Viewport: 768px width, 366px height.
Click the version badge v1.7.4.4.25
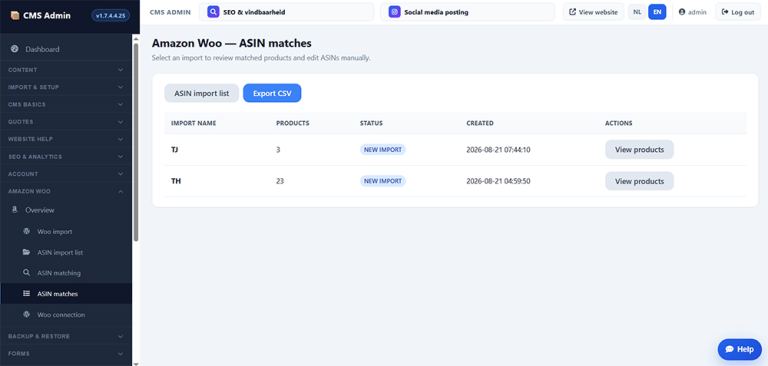pyautogui.click(x=110, y=16)
